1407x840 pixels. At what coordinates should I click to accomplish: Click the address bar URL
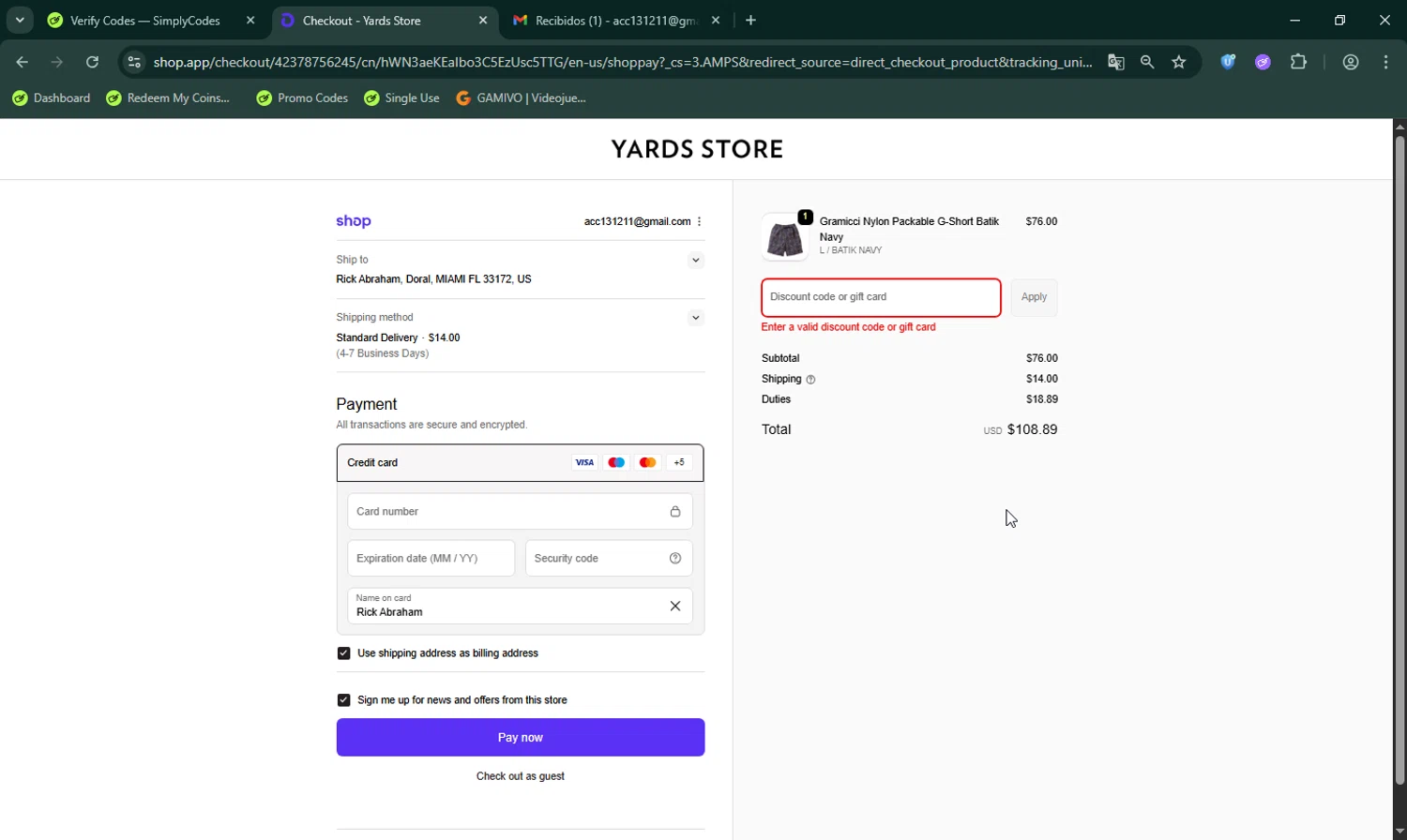[622, 62]
